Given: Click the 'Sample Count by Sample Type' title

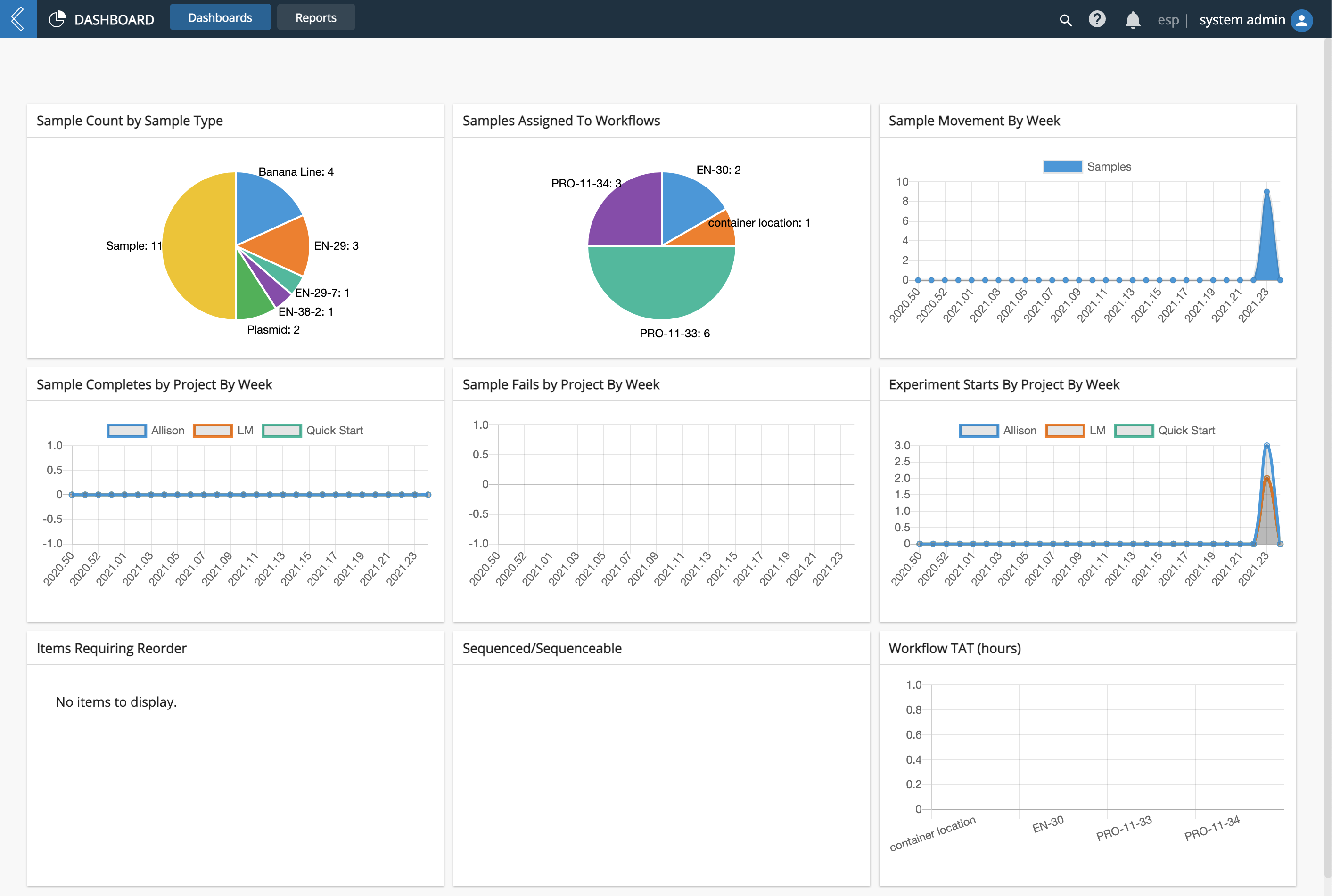Looking at the screenshot, I should point(130,121).
